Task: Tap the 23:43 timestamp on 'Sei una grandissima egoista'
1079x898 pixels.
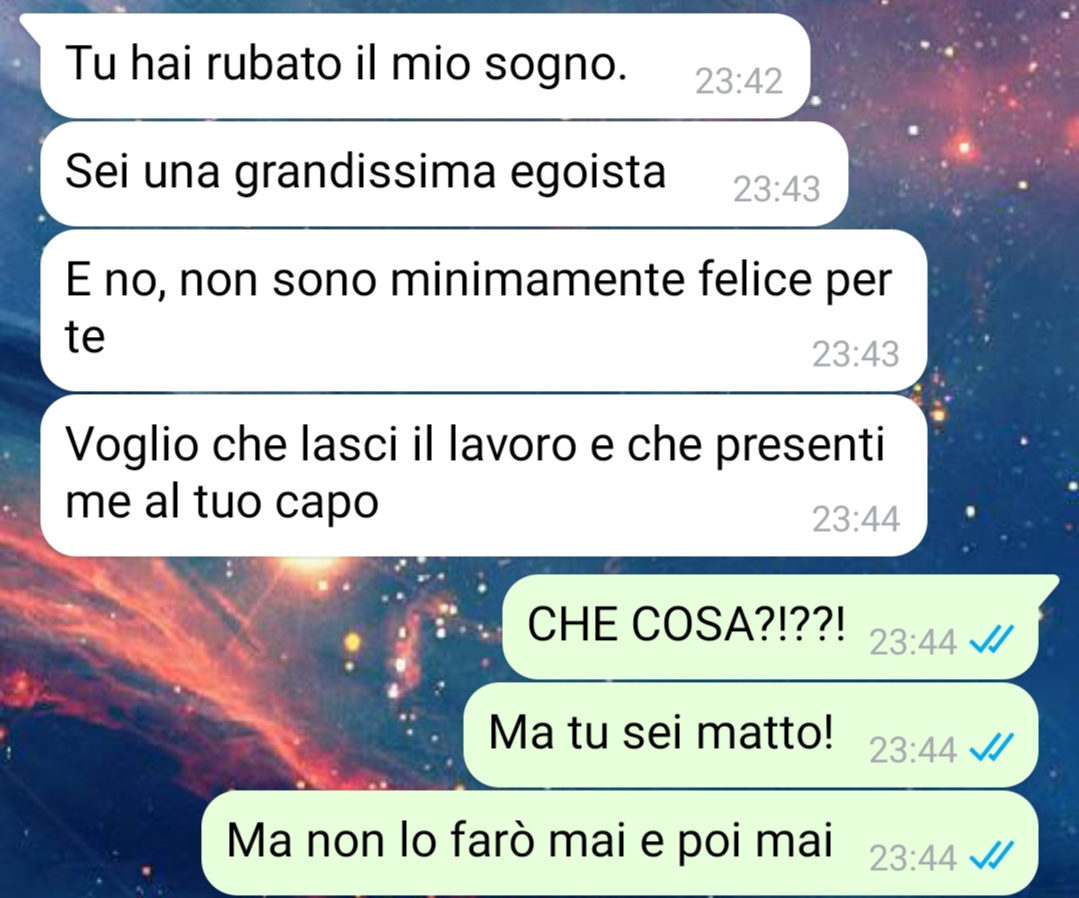Action: pyautogui.click(x=776, y=189)
